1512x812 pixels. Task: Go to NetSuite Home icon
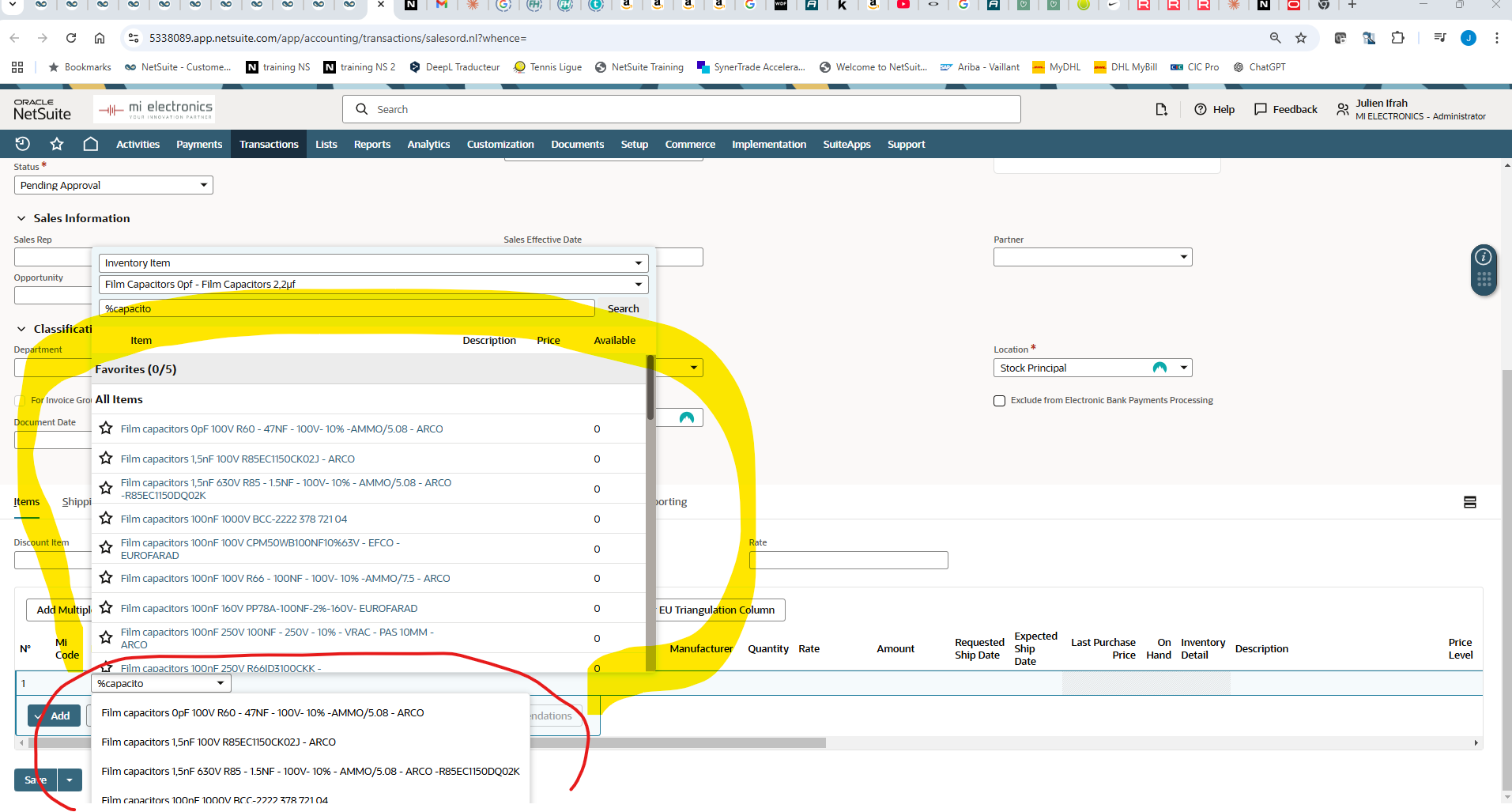point(91,144)
